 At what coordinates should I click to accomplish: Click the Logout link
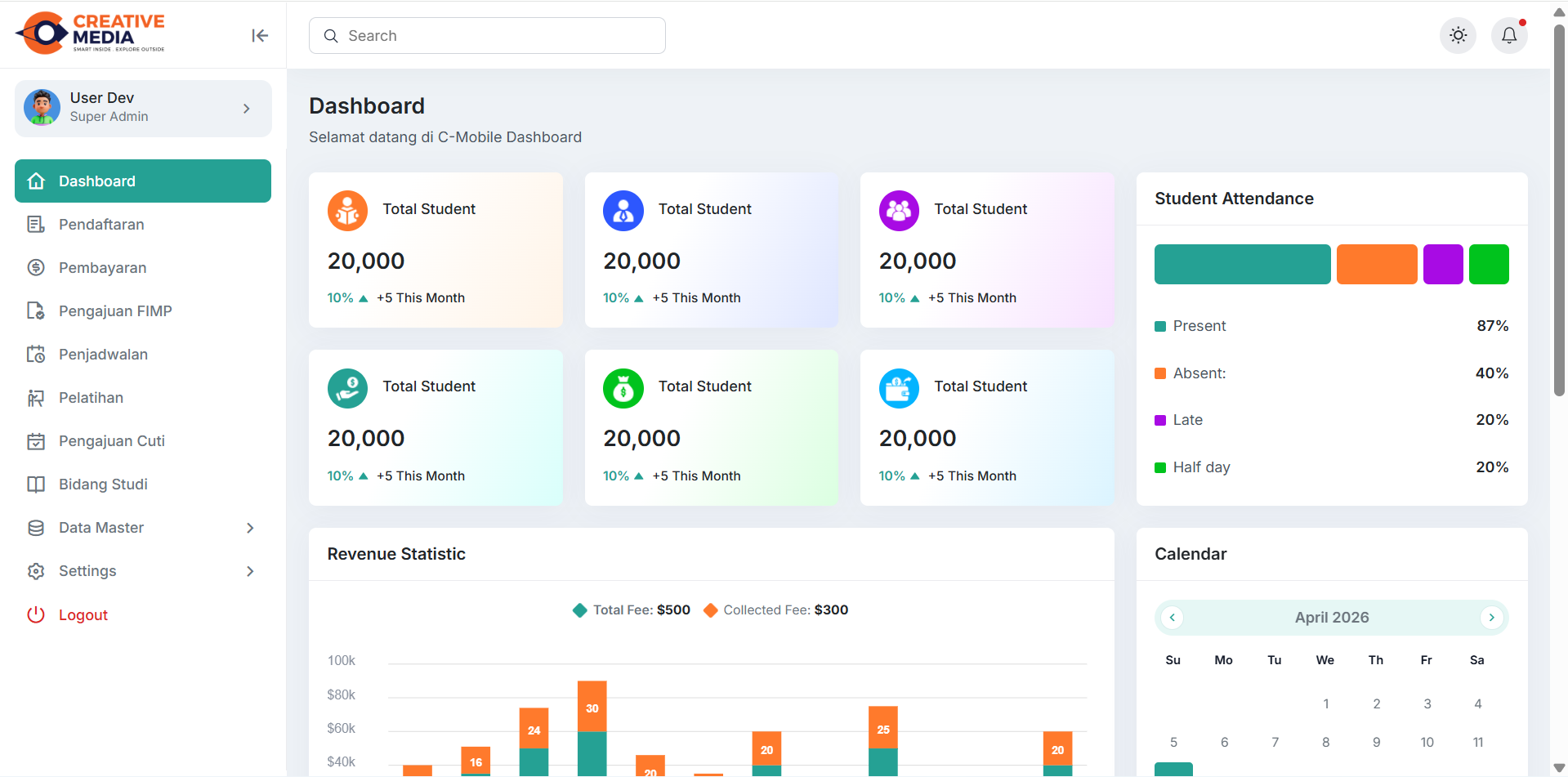pyautogui.click(x=83, y=614)
